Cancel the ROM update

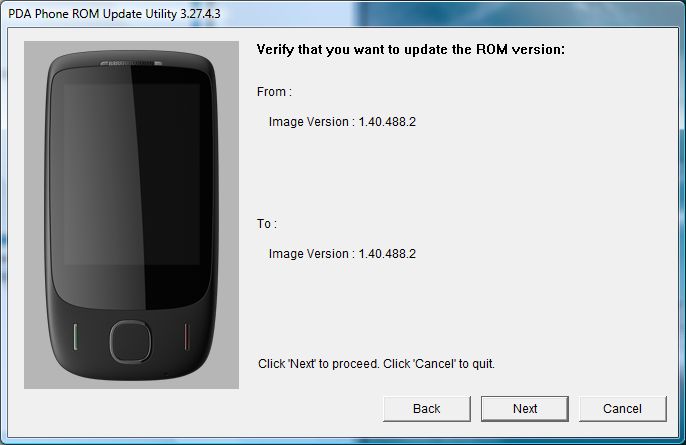(x=623, y=409)
